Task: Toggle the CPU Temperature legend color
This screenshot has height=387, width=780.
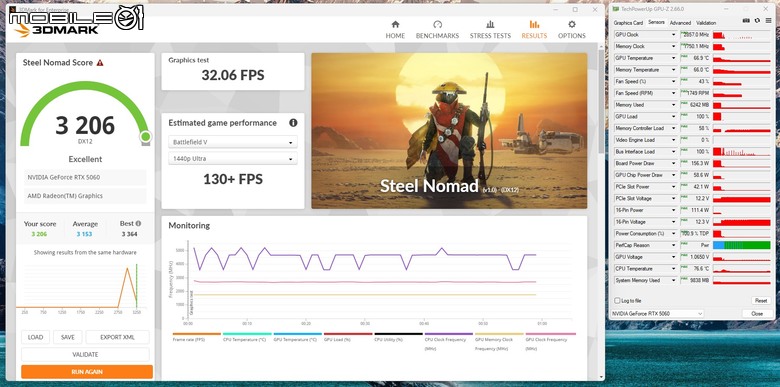Action: point(247,334)
